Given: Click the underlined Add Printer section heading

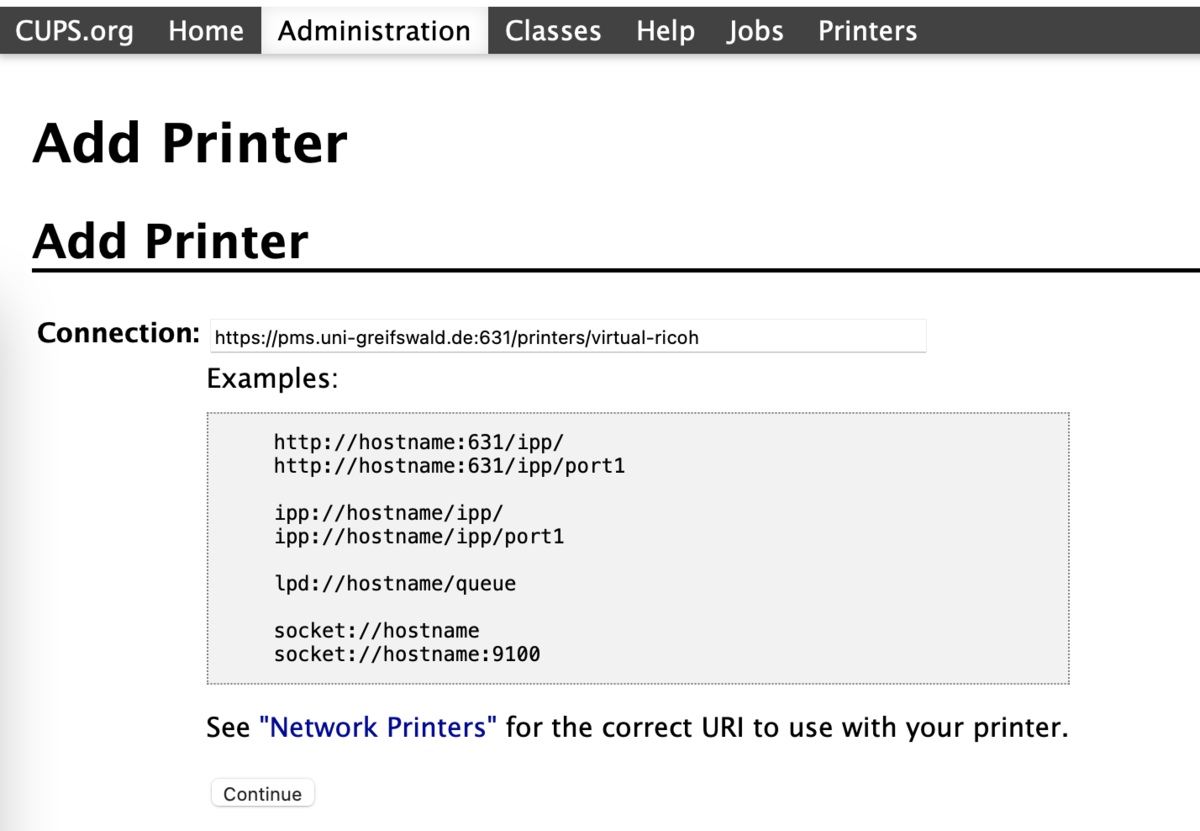Looking at the screenshot, I should pyautogui.click(x=170, y=241).
